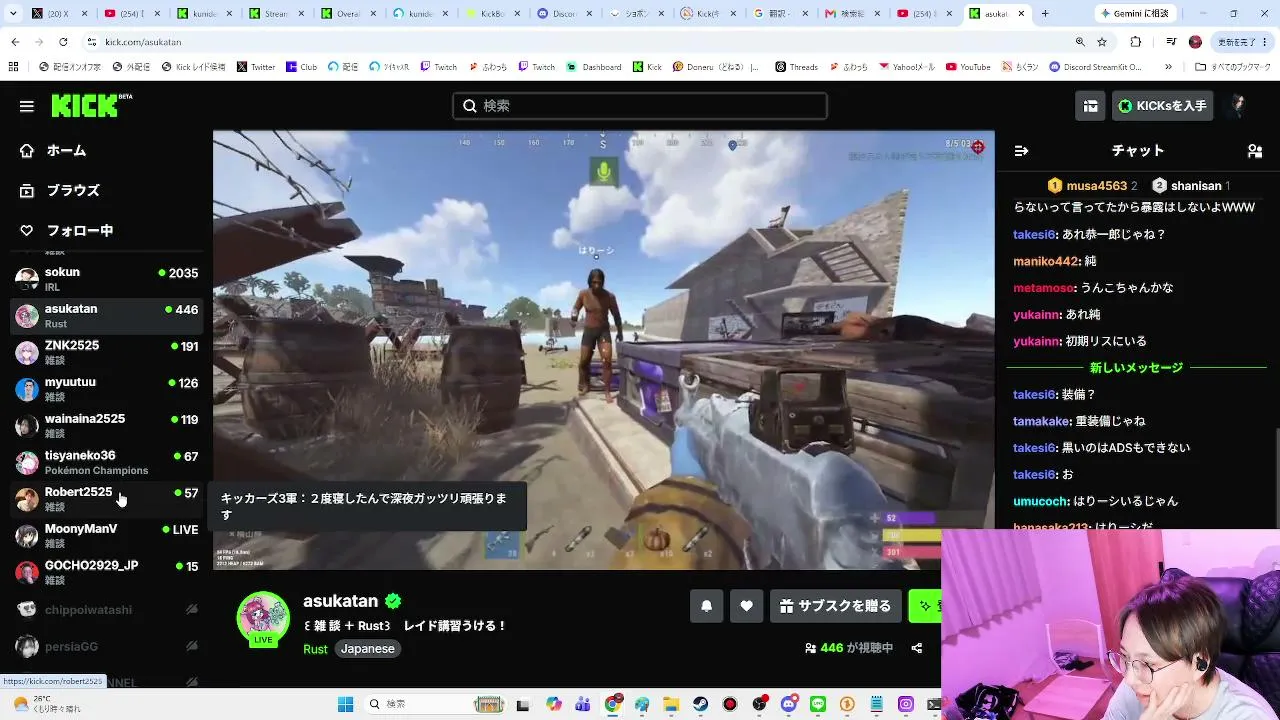
Task: Open profile avatar in Kick header
Action: 1238,106
